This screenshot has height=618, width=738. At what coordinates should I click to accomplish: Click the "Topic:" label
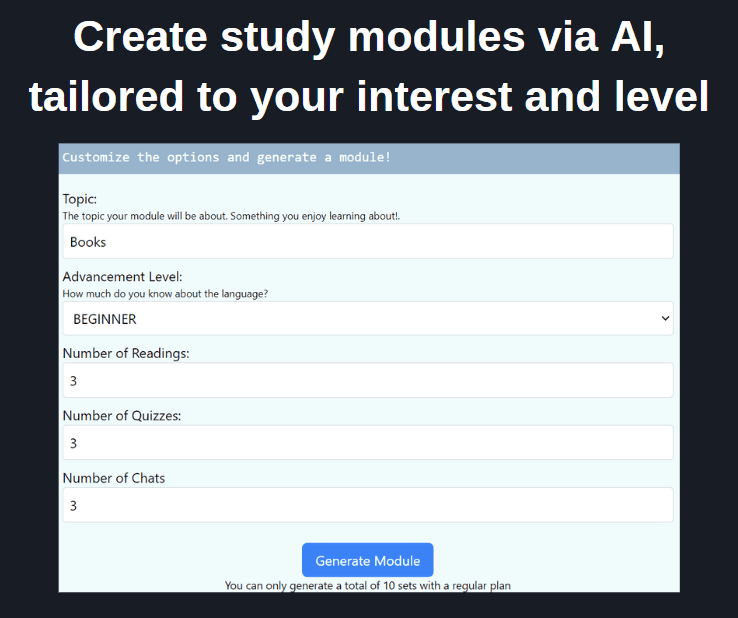click(80, 199)
